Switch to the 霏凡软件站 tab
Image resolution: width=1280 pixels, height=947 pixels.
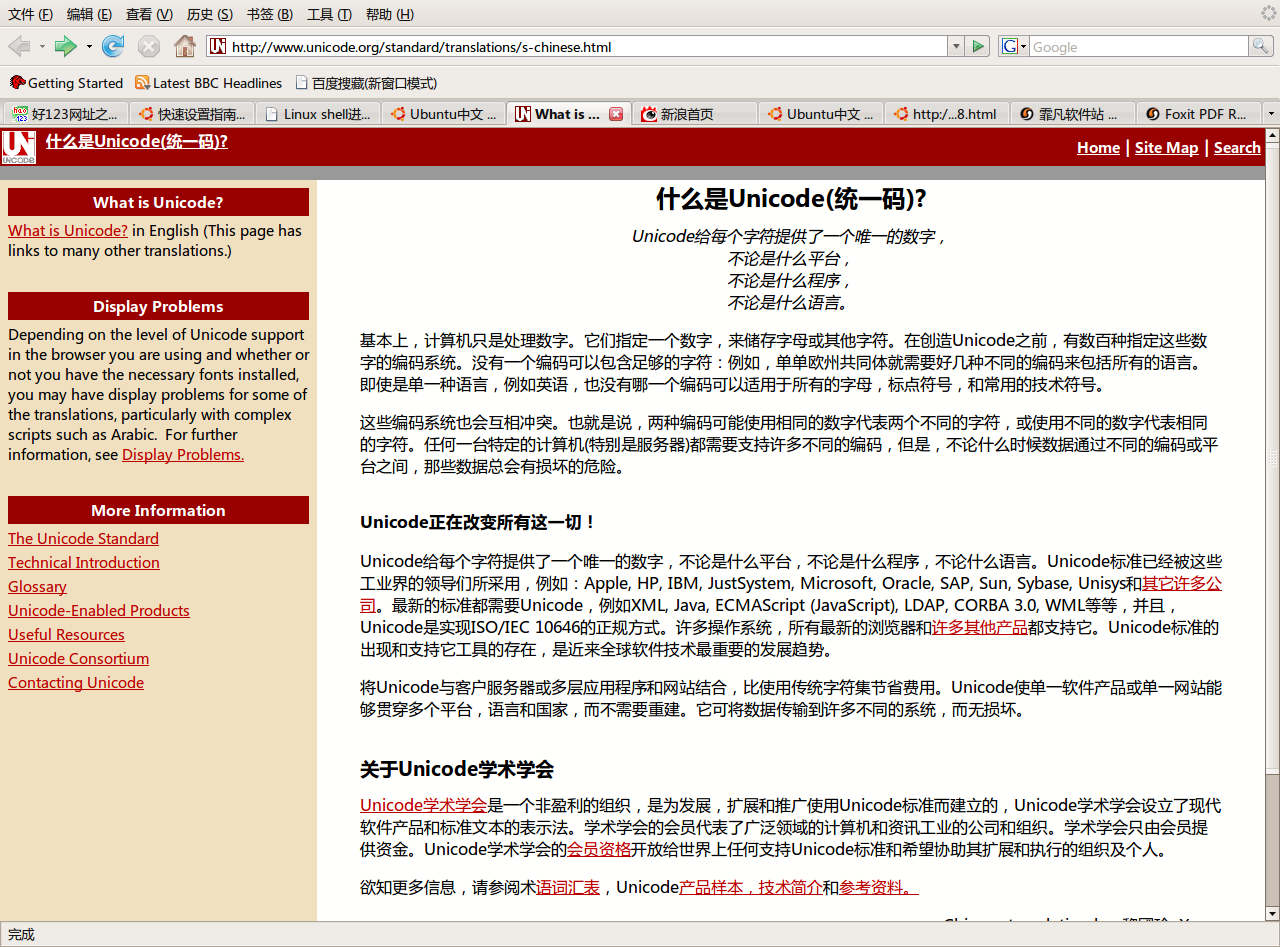point(1072,114)
